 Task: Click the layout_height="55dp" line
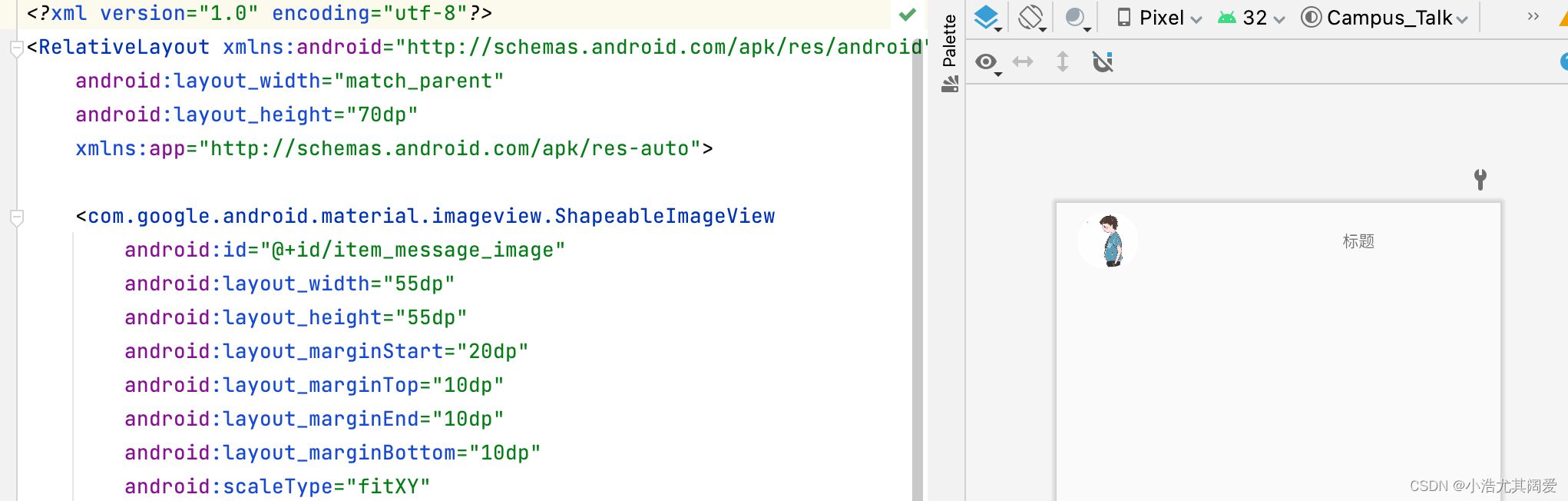click(296, 317)
